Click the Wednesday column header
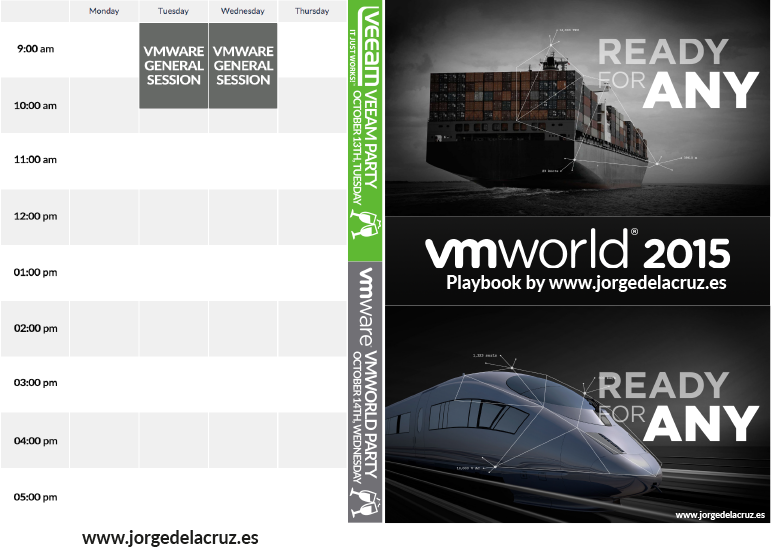The width and height of the screenshot is (778, 554). point(243,11)
